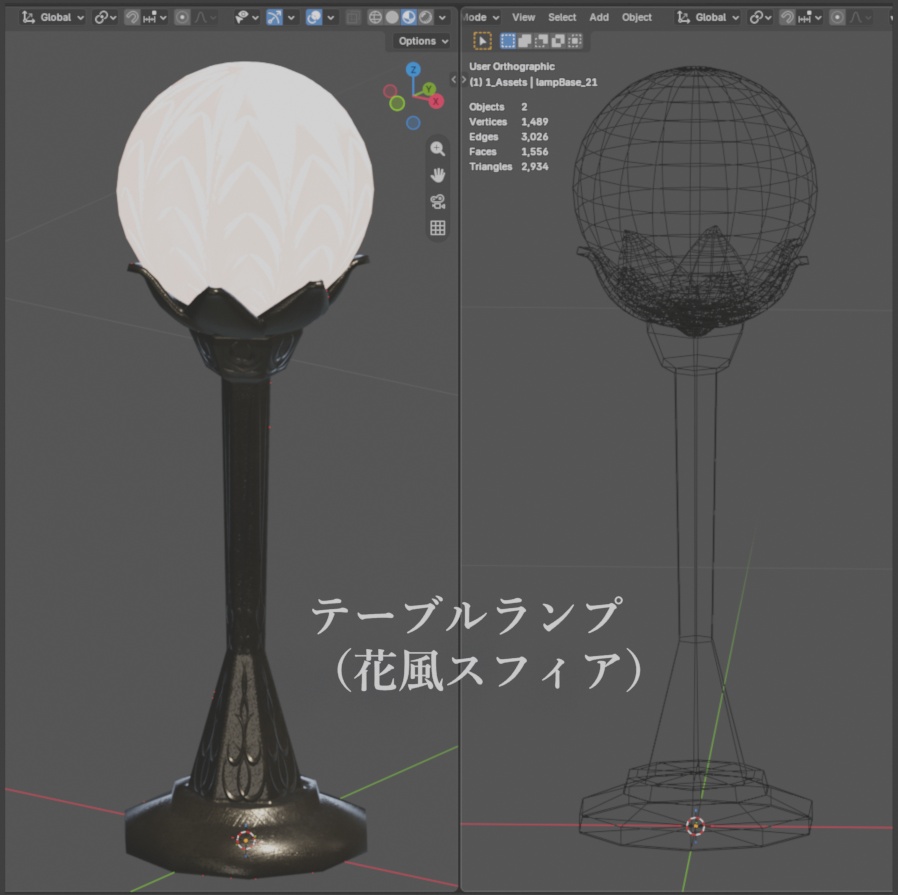Open the View menu
Image resolution: width=898 pixels, height=895 pixels.
[523, 17]
